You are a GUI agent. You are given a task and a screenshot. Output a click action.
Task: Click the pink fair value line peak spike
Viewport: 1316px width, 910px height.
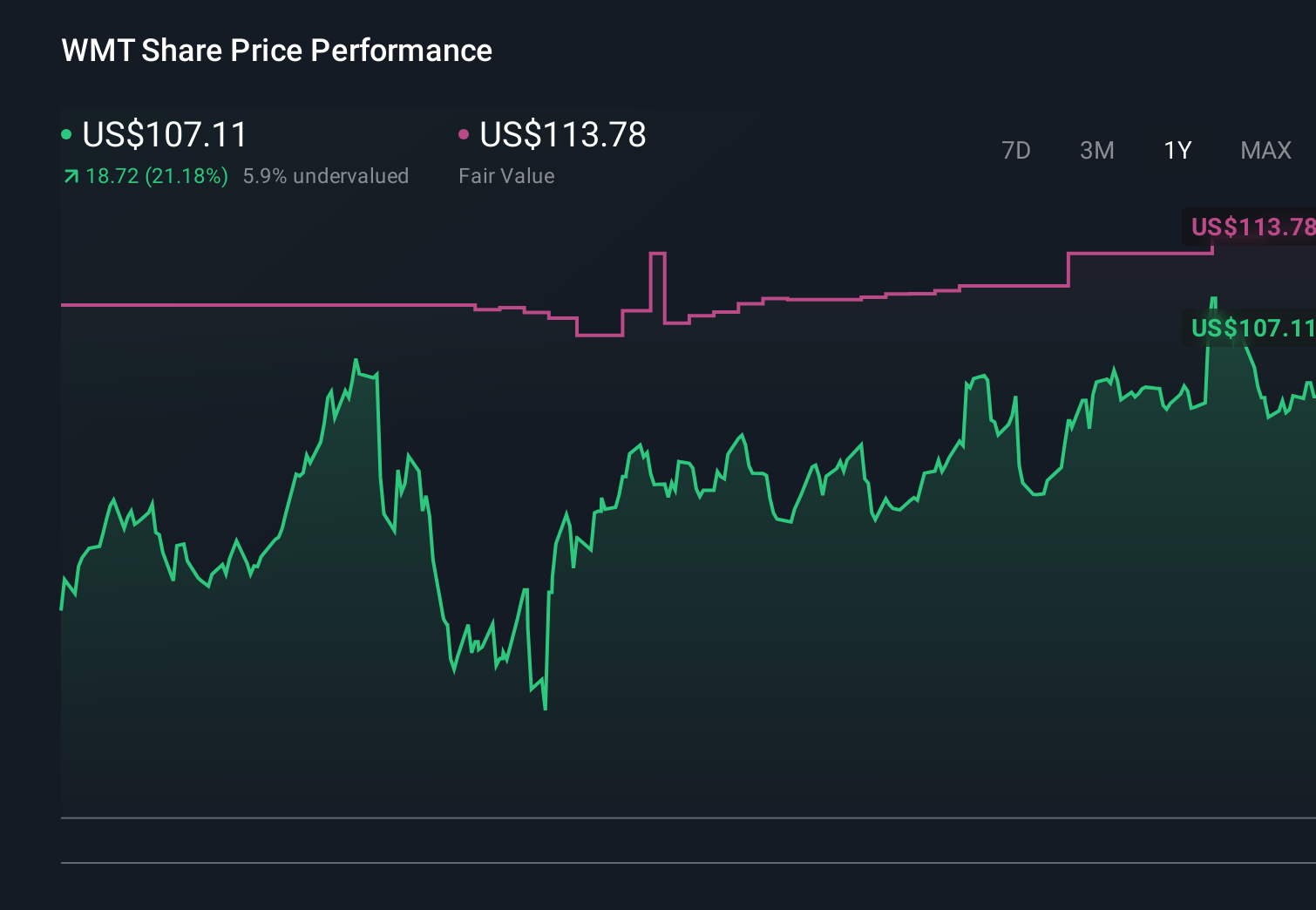coord(658,255)
